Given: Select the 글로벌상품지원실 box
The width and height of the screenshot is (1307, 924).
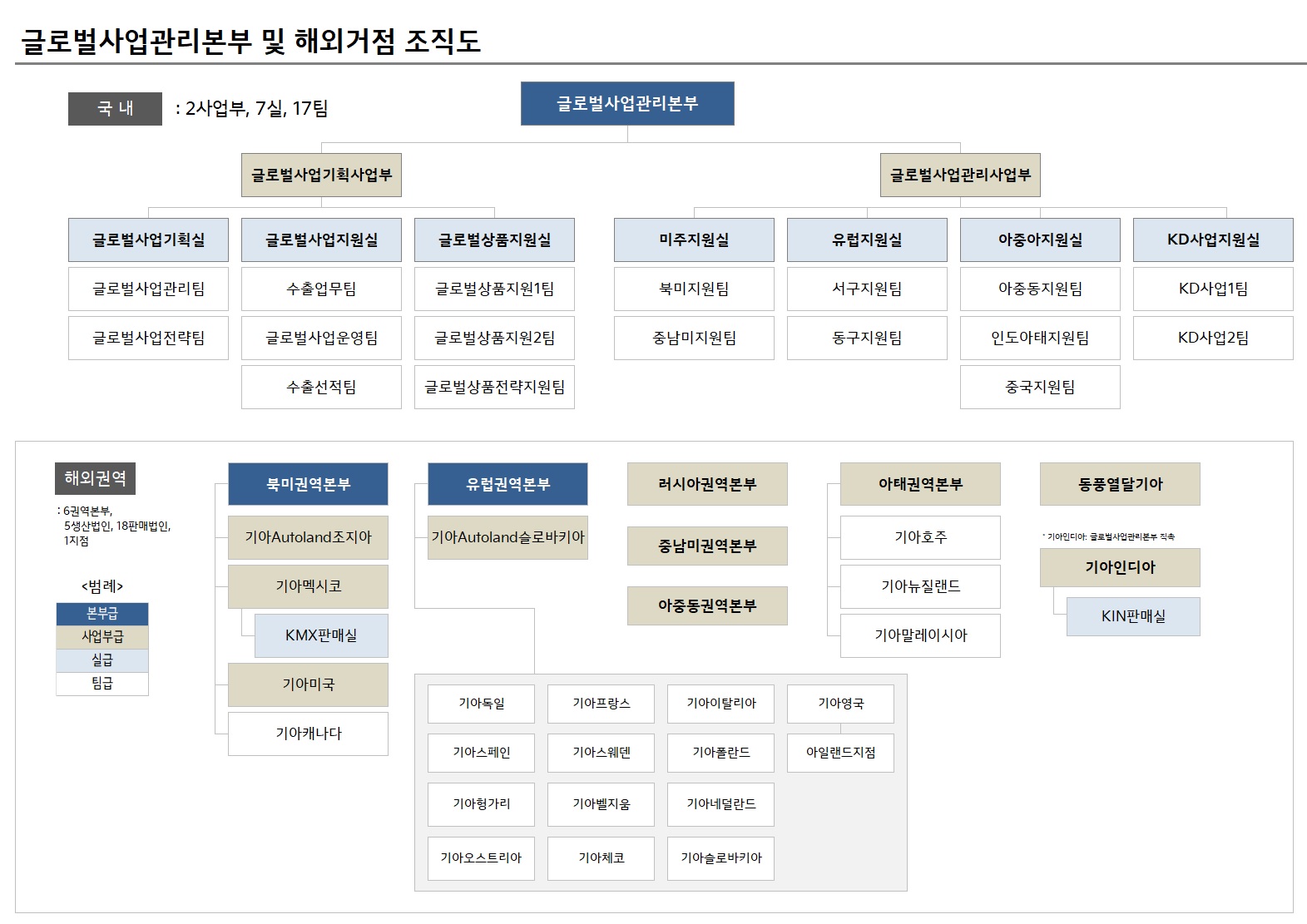Looking at the screenshot, I should point(494,240).
